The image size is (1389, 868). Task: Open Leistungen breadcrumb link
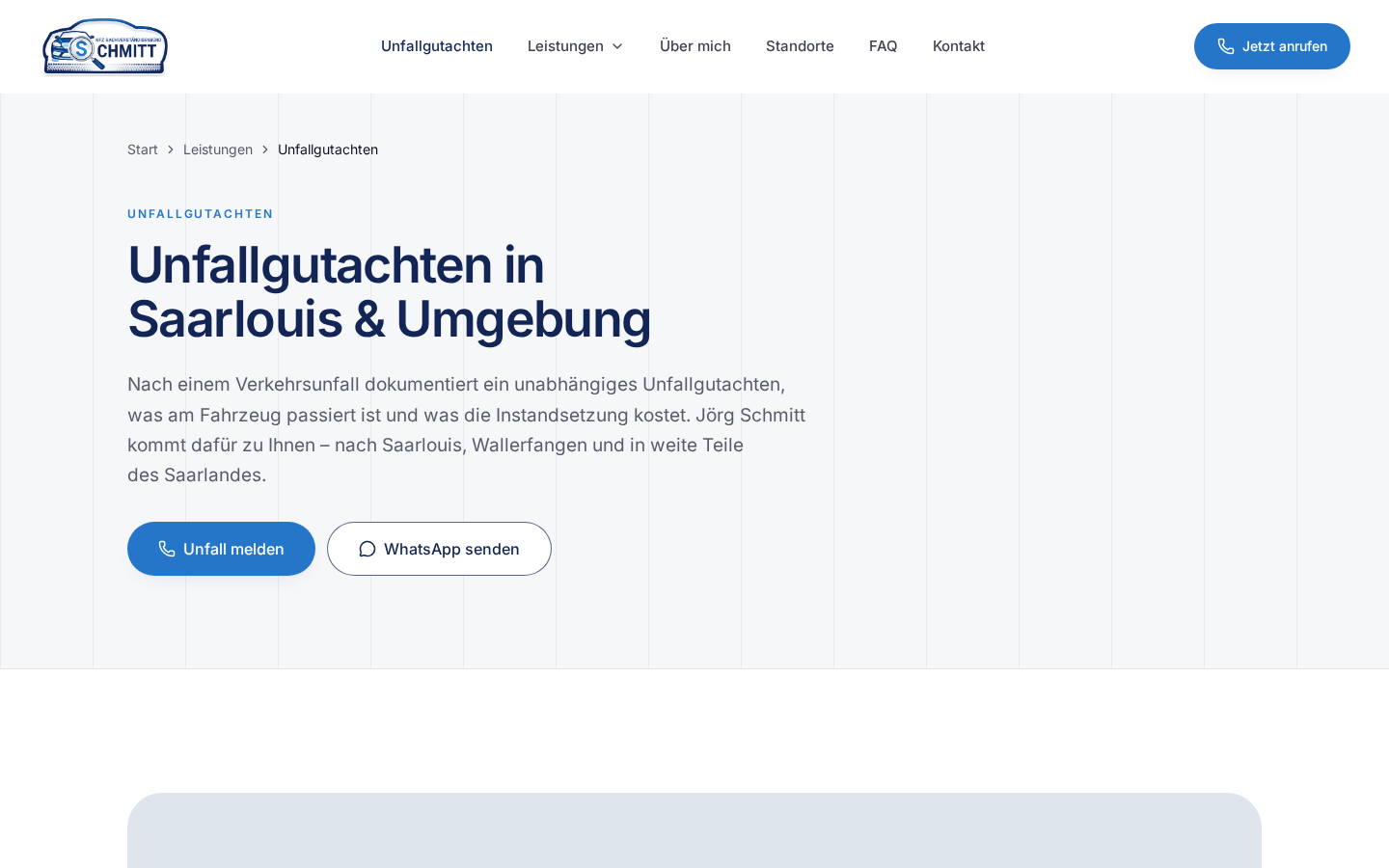pos(218,149)
